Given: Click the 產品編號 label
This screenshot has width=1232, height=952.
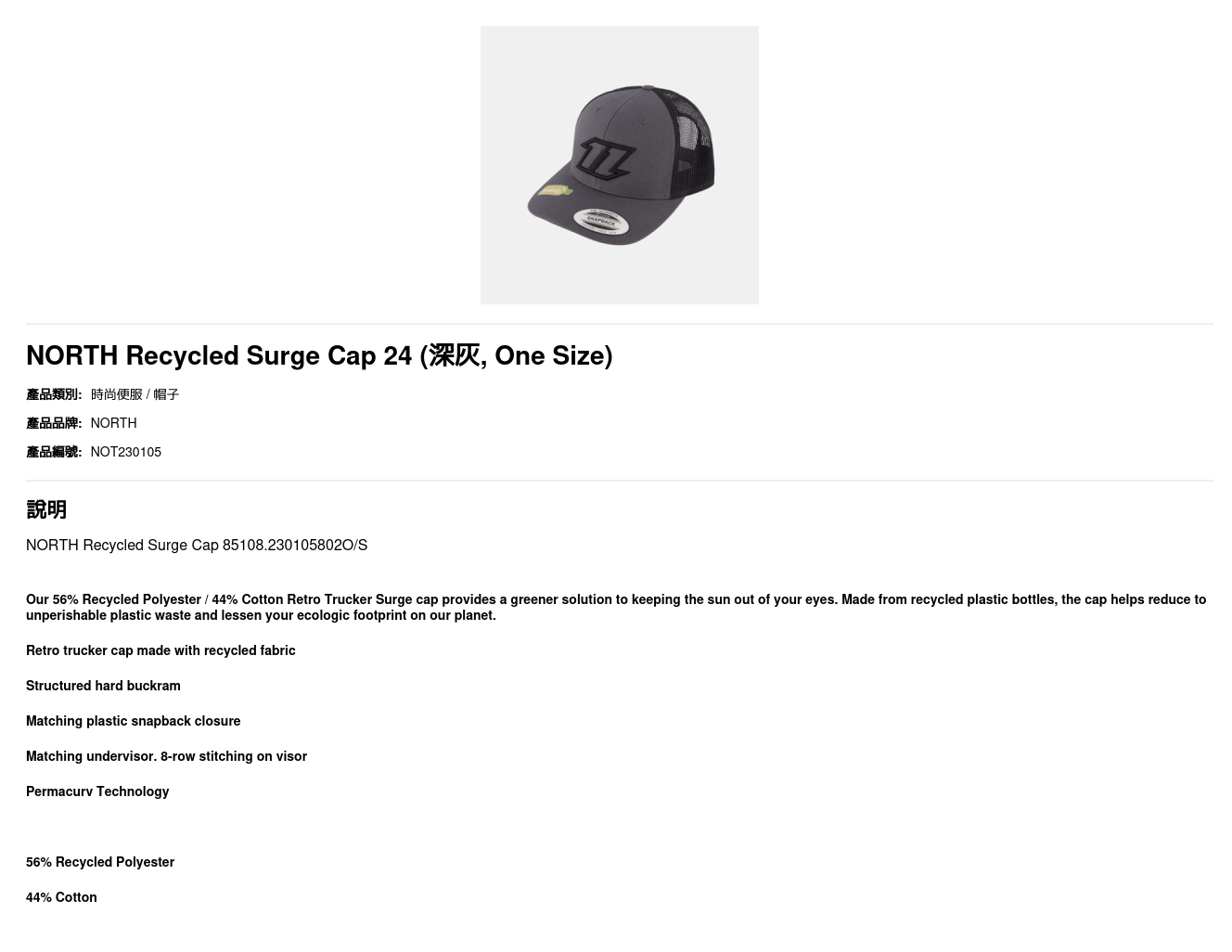Looking at the screenshot, I should (x=54, y=452).
